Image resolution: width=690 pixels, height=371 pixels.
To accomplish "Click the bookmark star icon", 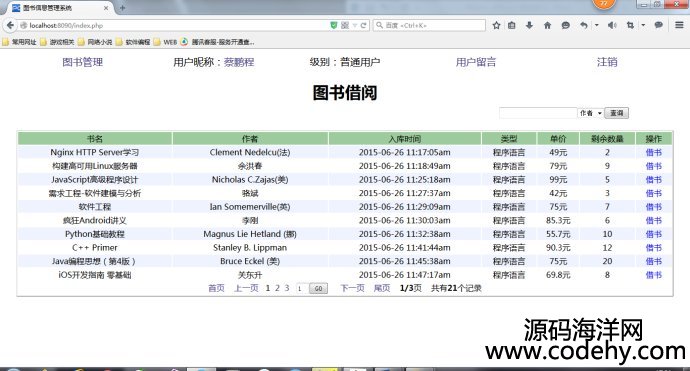I will tap(496, 26).
